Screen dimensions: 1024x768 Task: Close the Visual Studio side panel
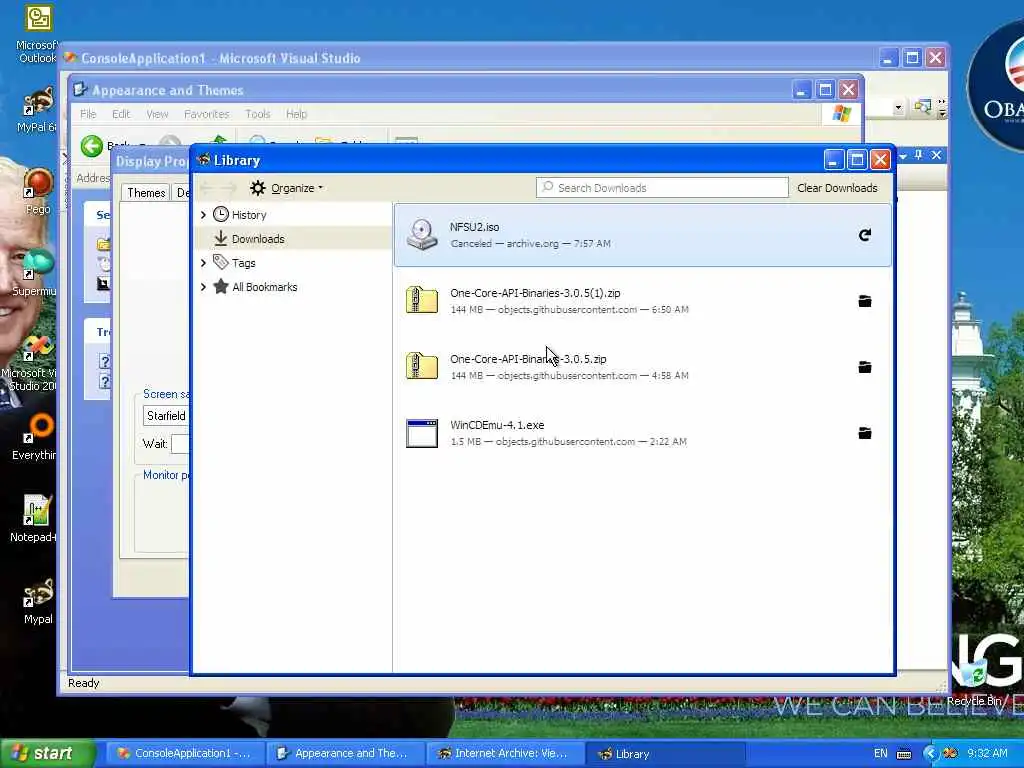coord(936,155)
